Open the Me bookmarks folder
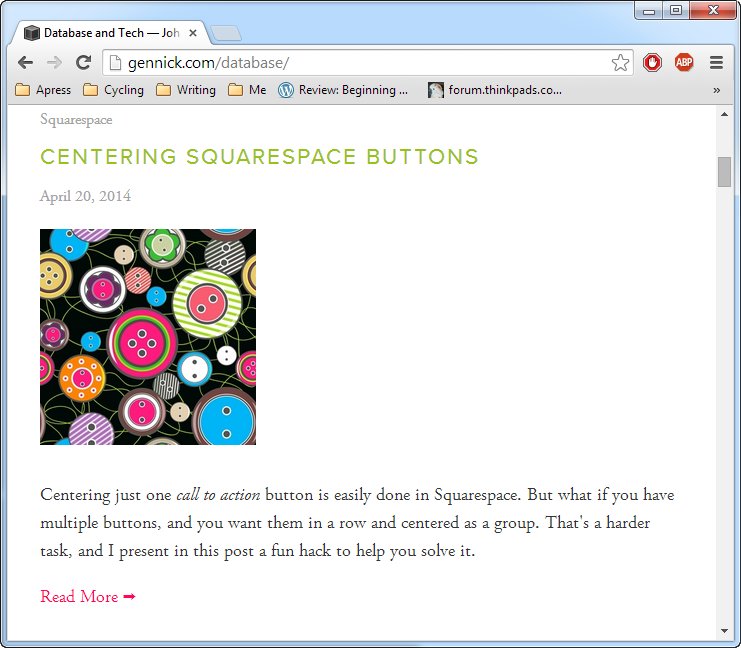The width and height of the screenshot is (741, 648). click(x=247, y=90)
